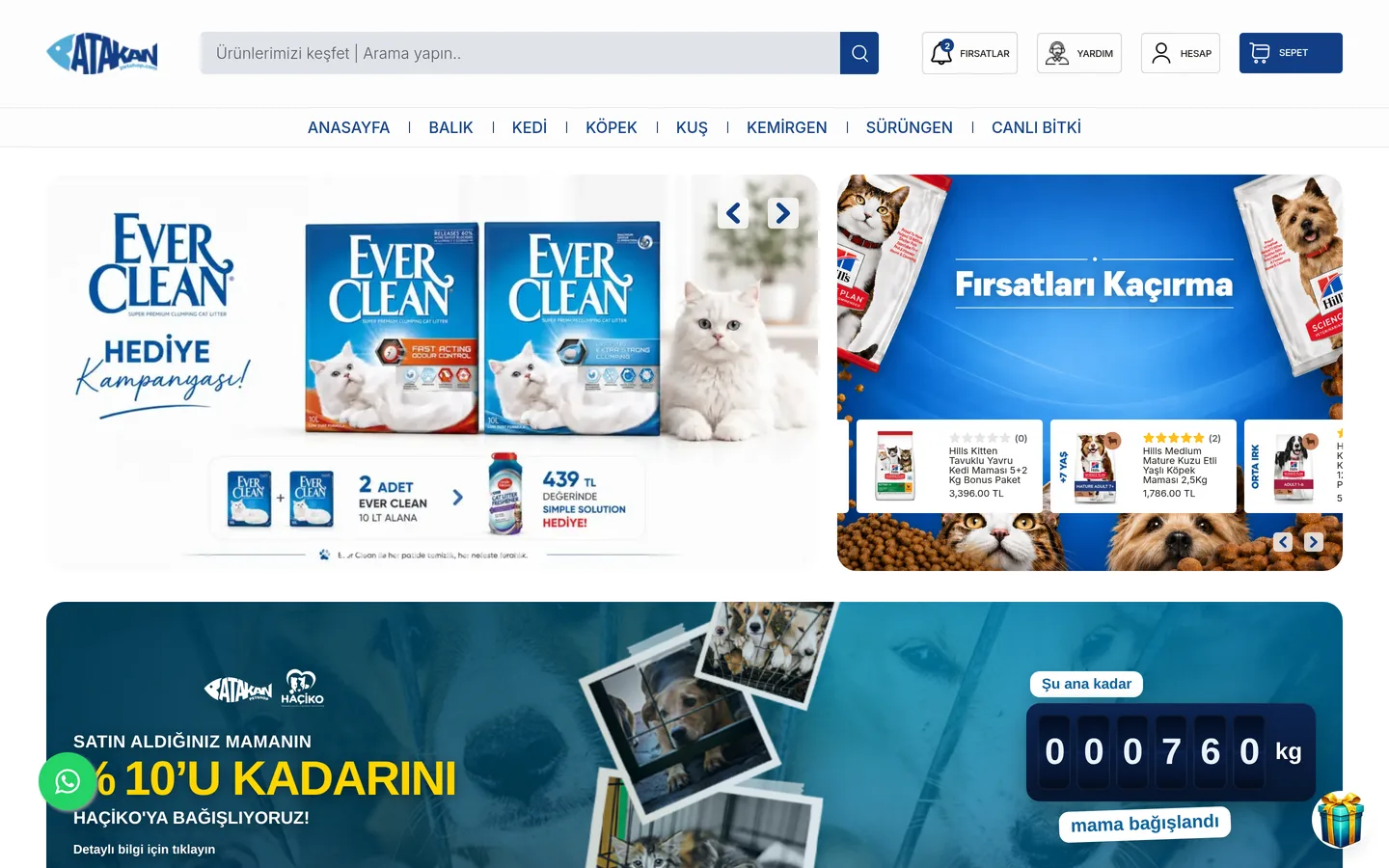Click the Hills Medium Mature product image

point(1095,468)
